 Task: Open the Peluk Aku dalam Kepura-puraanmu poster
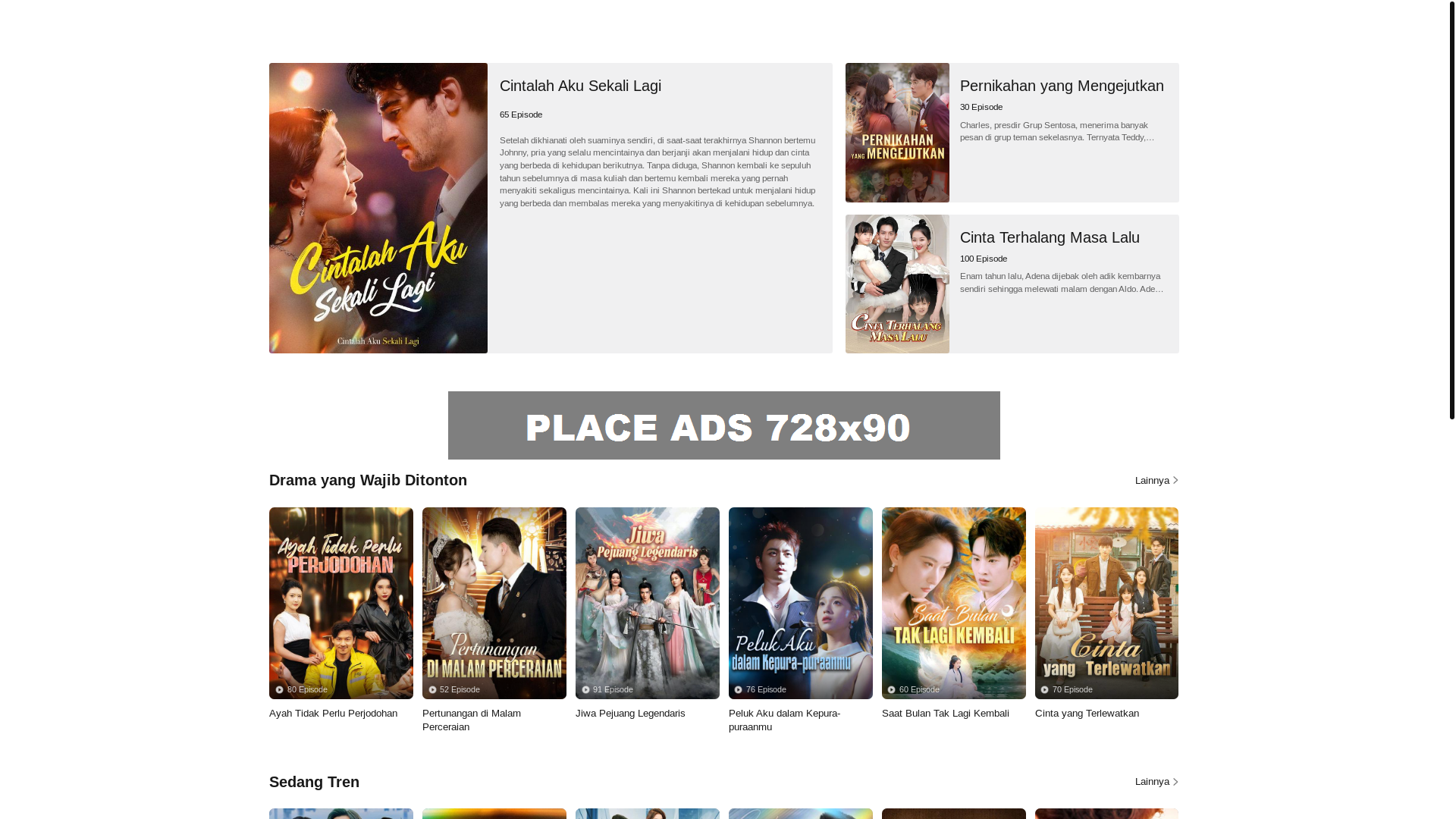click(801, 603)
